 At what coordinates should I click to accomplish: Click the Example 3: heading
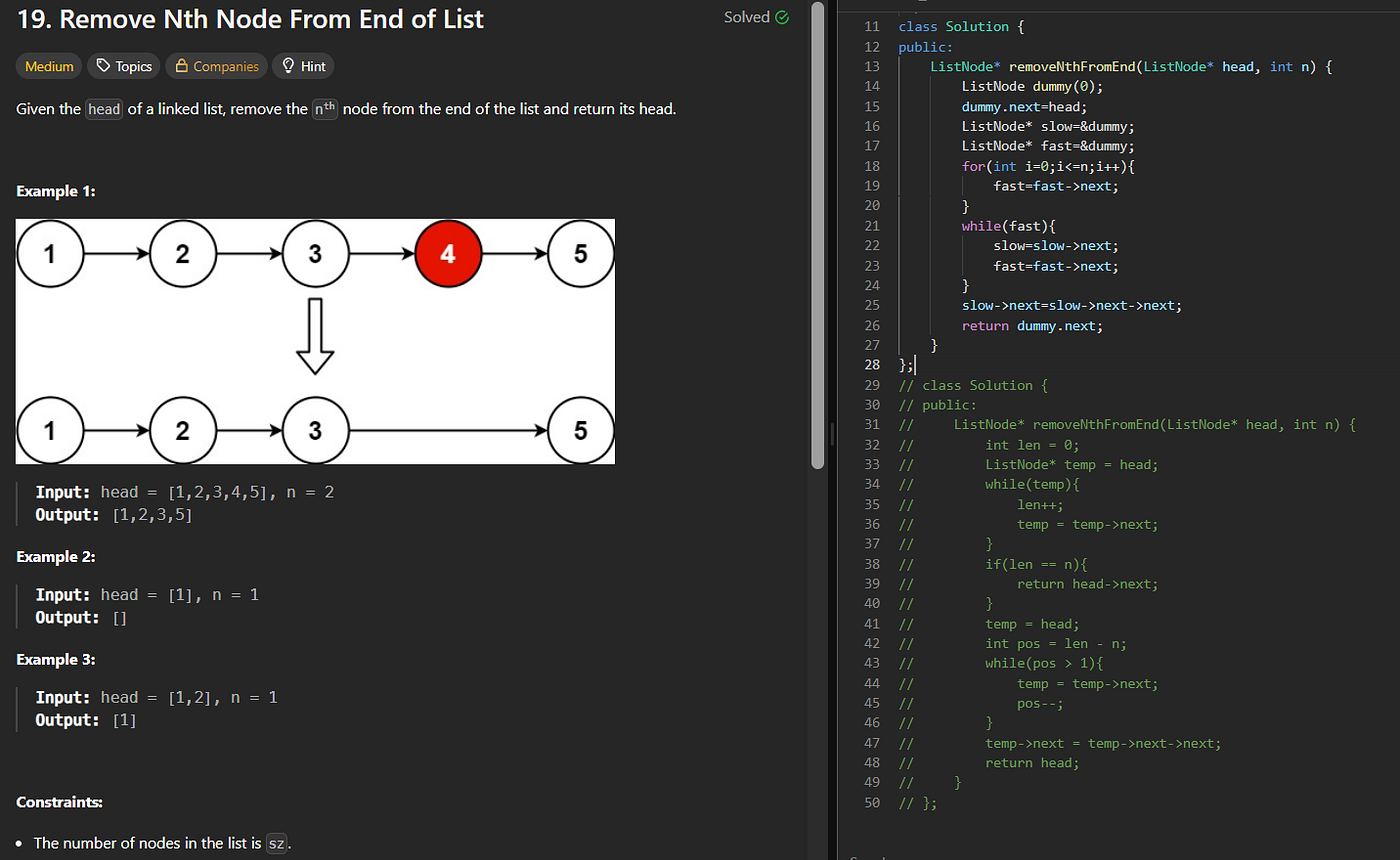click(x=56, y=660)
